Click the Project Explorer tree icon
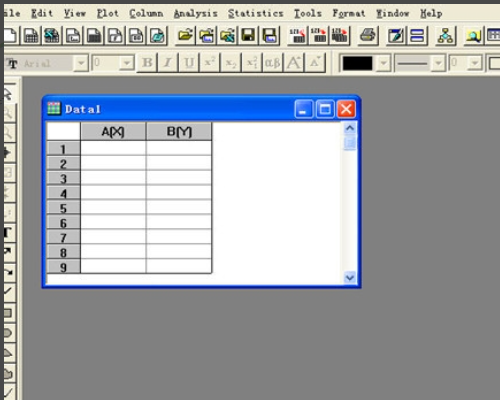Screen dimensions: 500x400 coord(446,35)
